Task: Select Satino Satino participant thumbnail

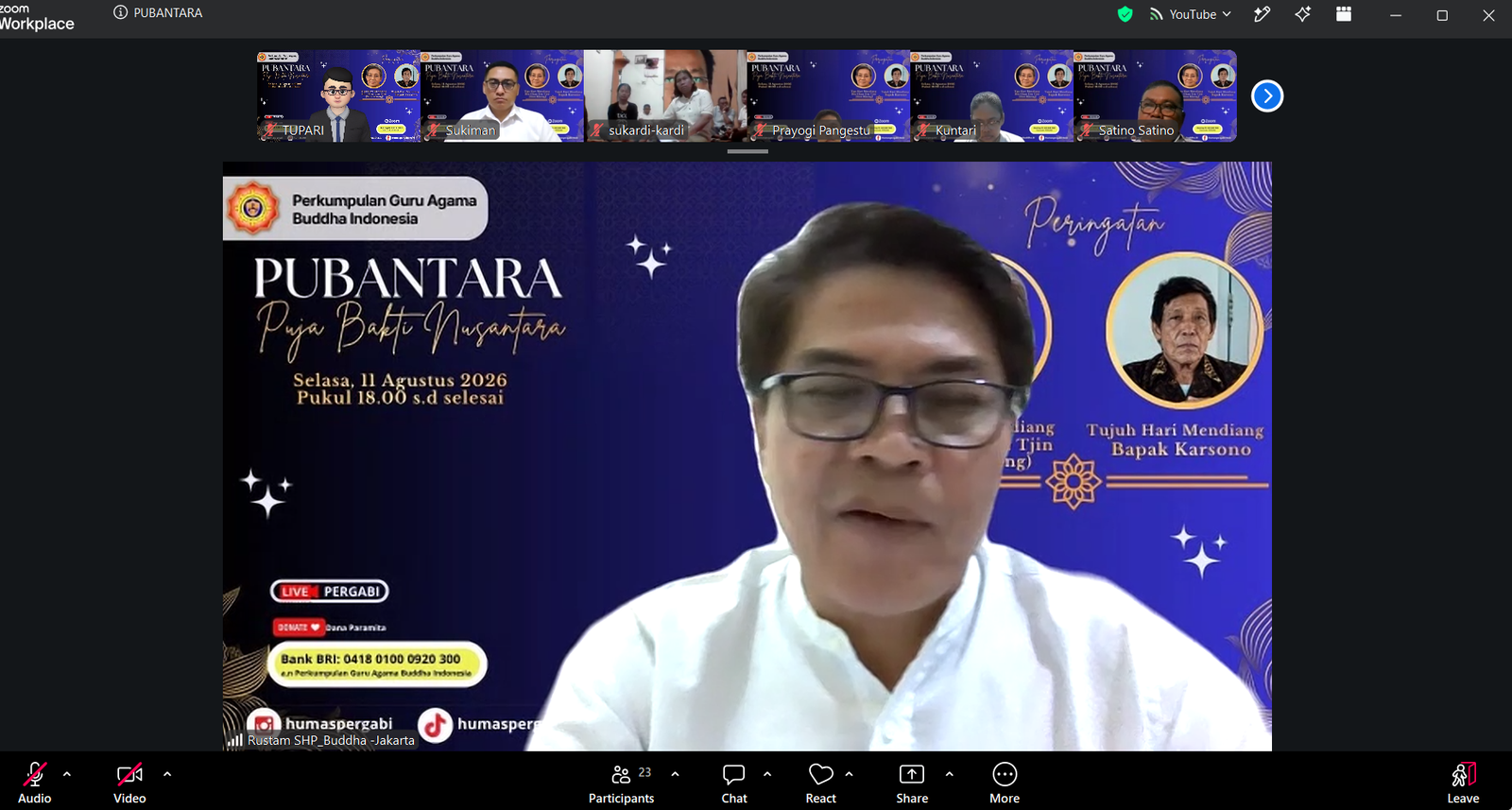Action: [1156, 95]
